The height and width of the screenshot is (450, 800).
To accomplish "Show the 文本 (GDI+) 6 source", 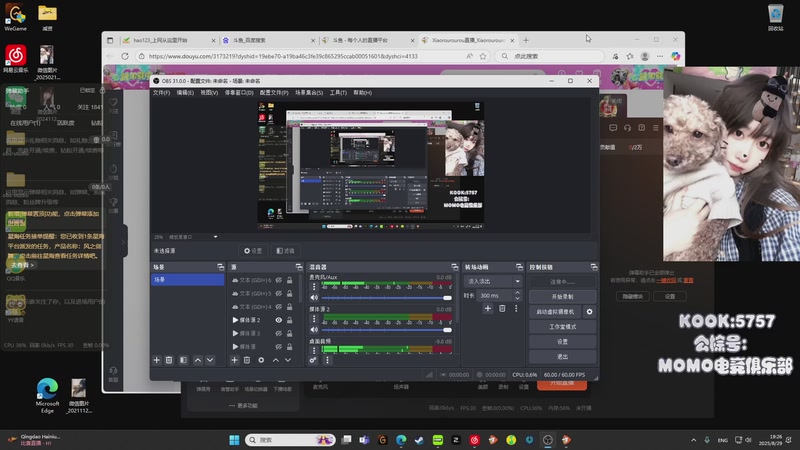I will (279, 280).
